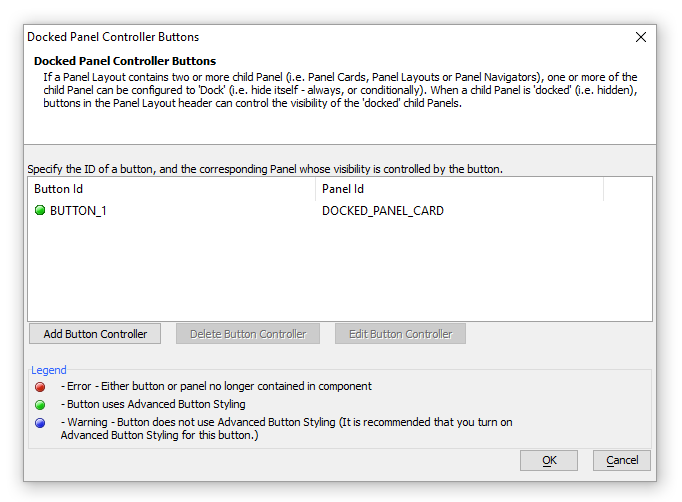Click the Panel Id column header

tap(460, 189)
